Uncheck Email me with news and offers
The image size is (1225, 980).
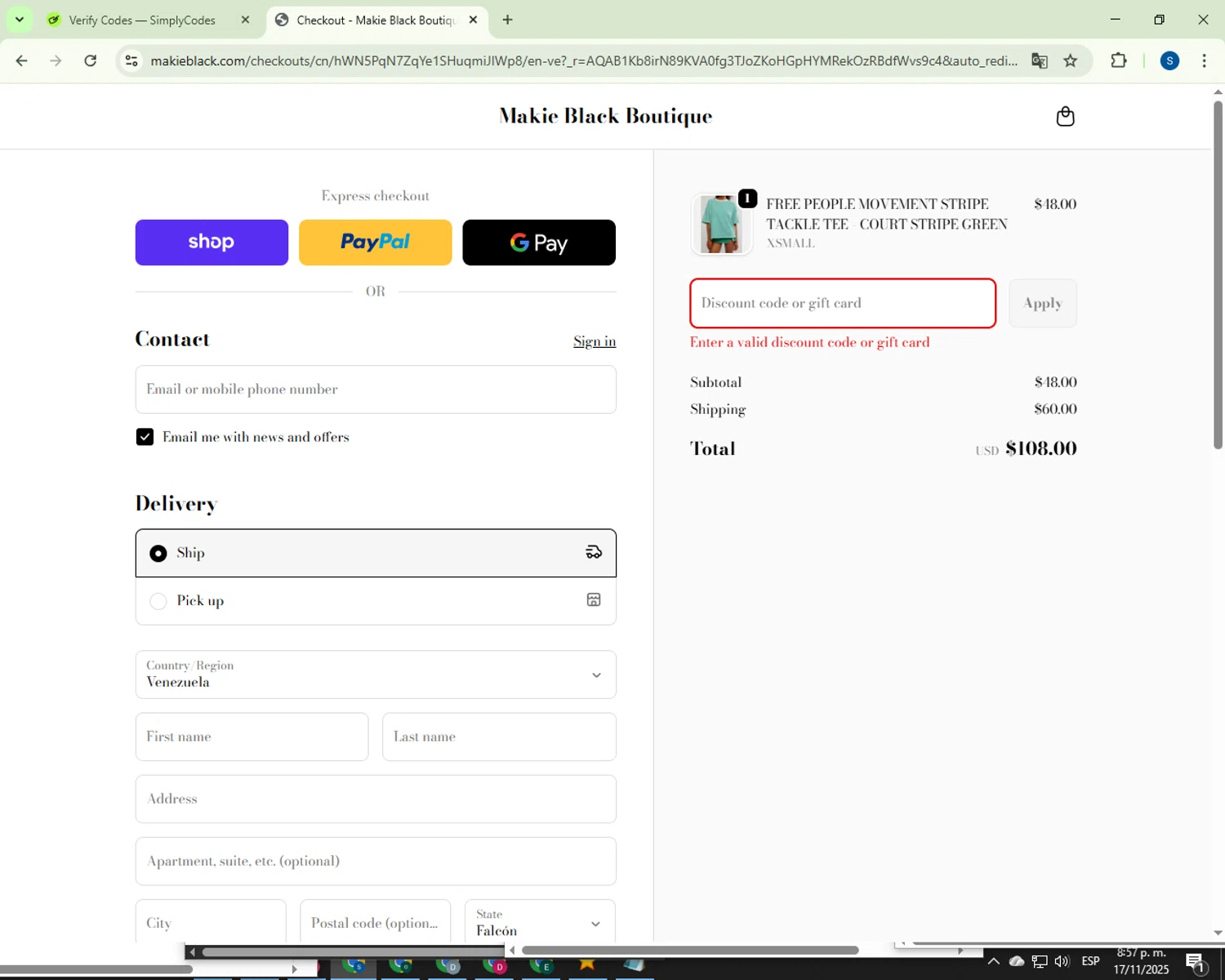point(145,437)
